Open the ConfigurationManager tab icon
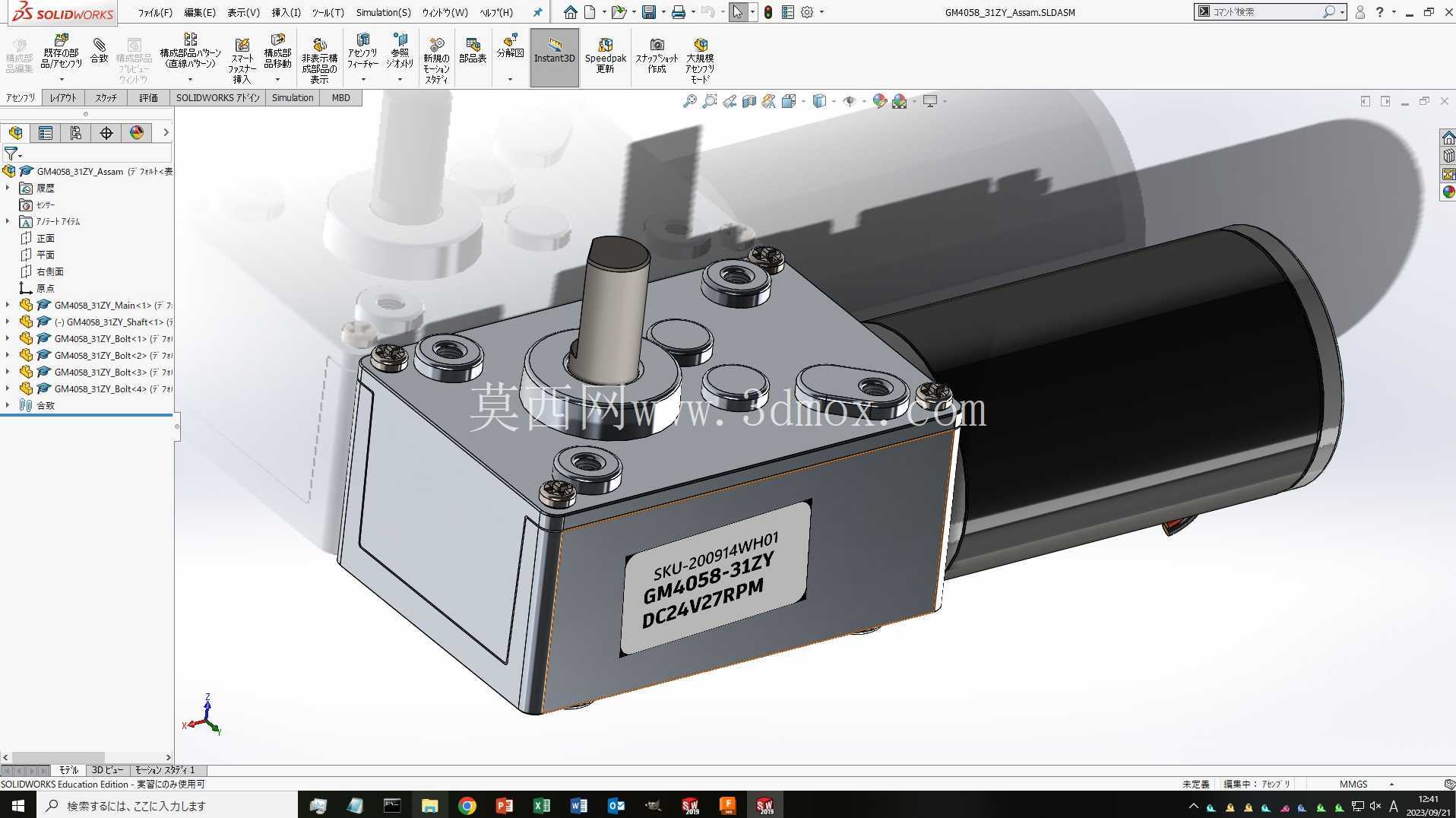The image size is (1456, 818). (x=76, y=133)
